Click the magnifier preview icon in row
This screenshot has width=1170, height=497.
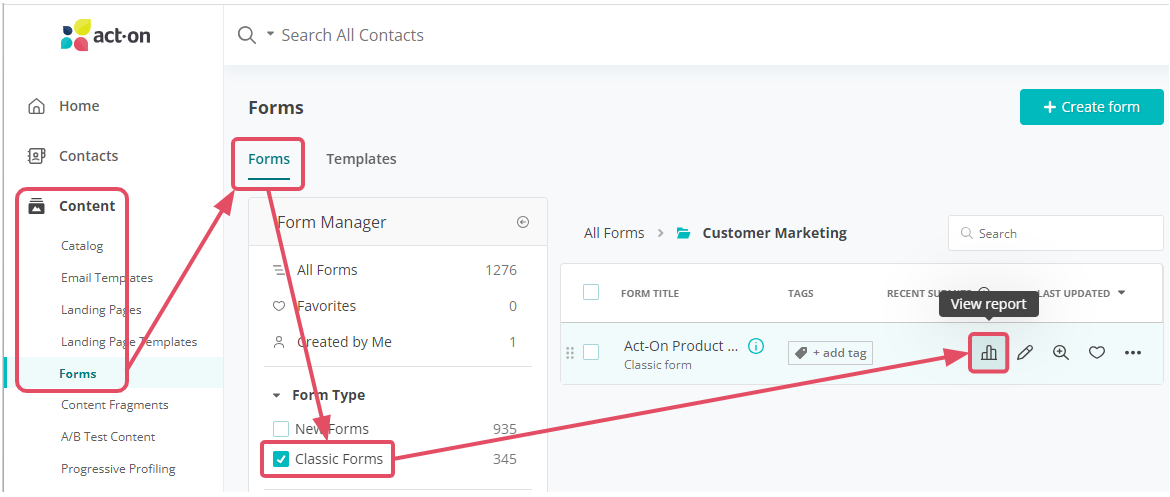(x=1061, y=353)
